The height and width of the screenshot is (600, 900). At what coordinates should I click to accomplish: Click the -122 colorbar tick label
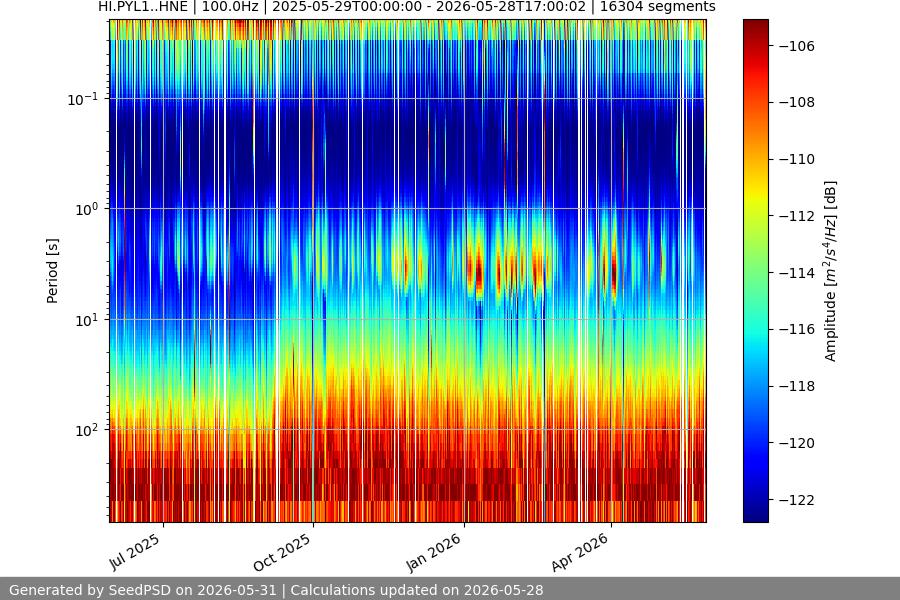click(797, 500)
